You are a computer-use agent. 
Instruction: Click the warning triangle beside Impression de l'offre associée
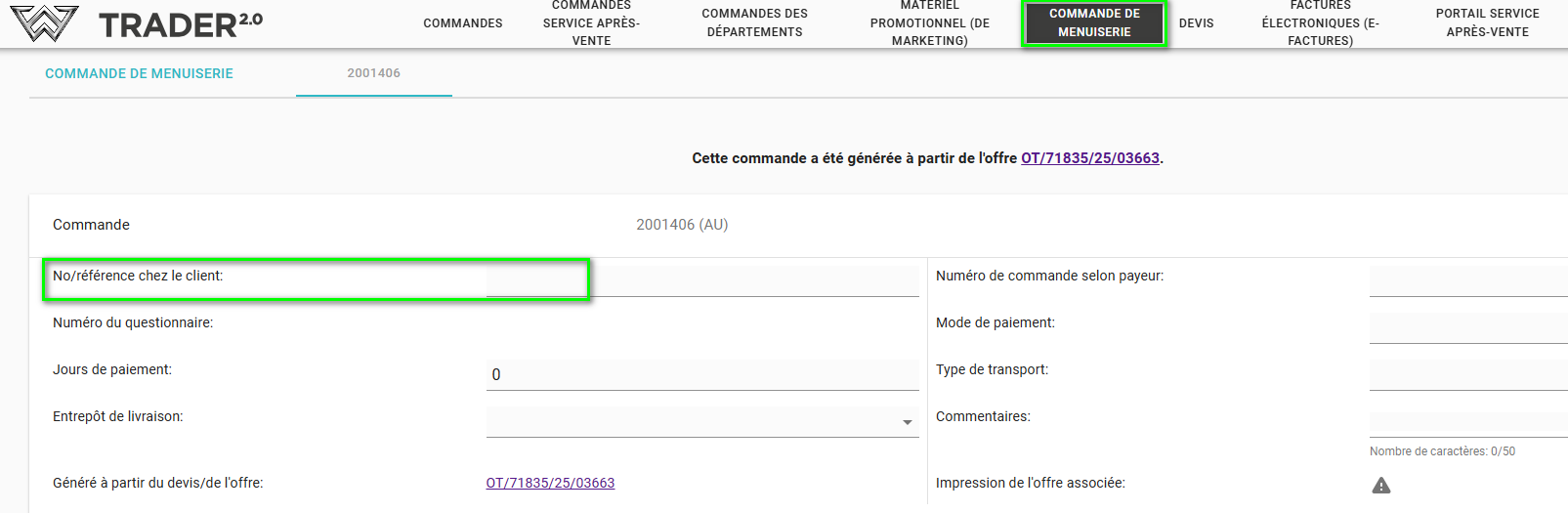[x=1380, y=485]
